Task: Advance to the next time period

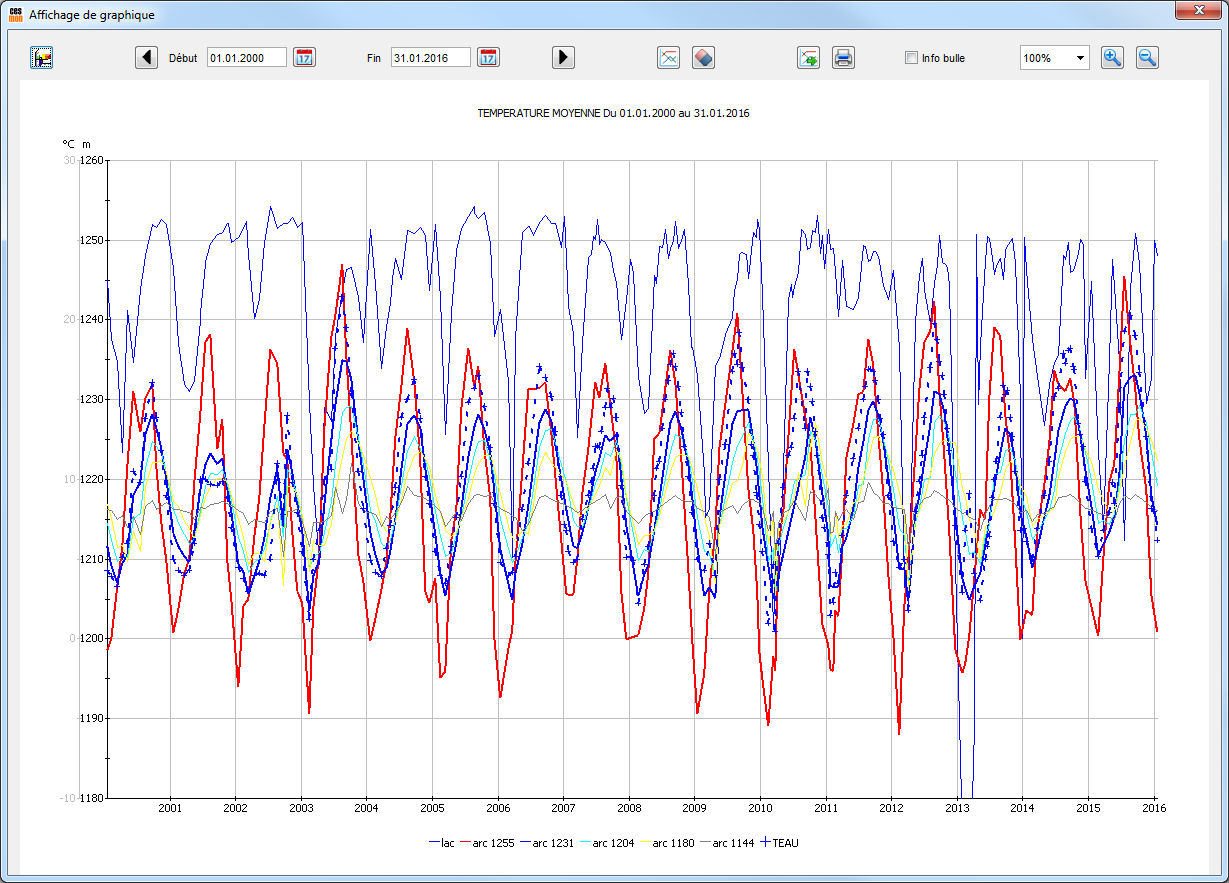Action: 563,57
